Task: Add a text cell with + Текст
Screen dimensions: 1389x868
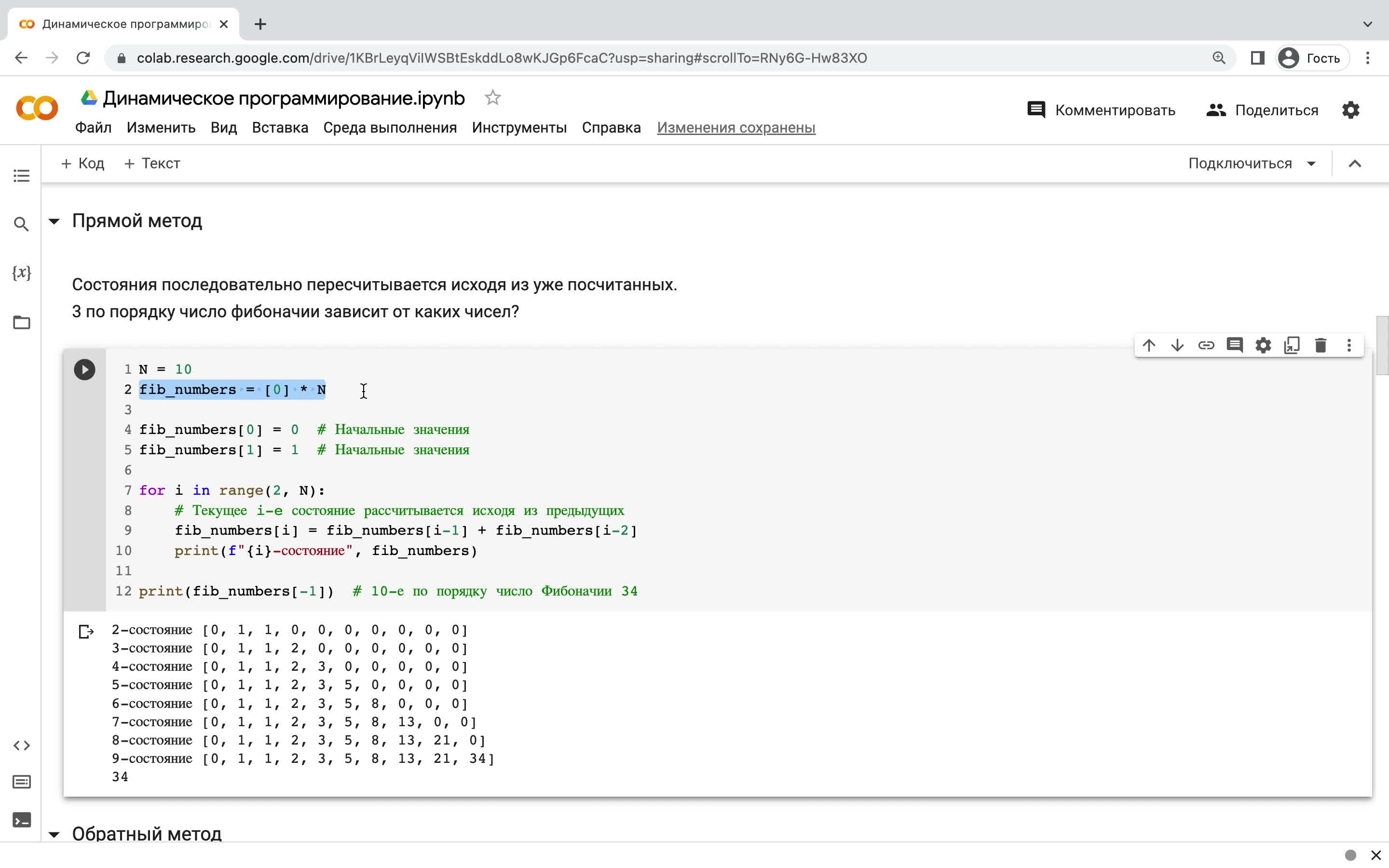Action: pos(152,163)
